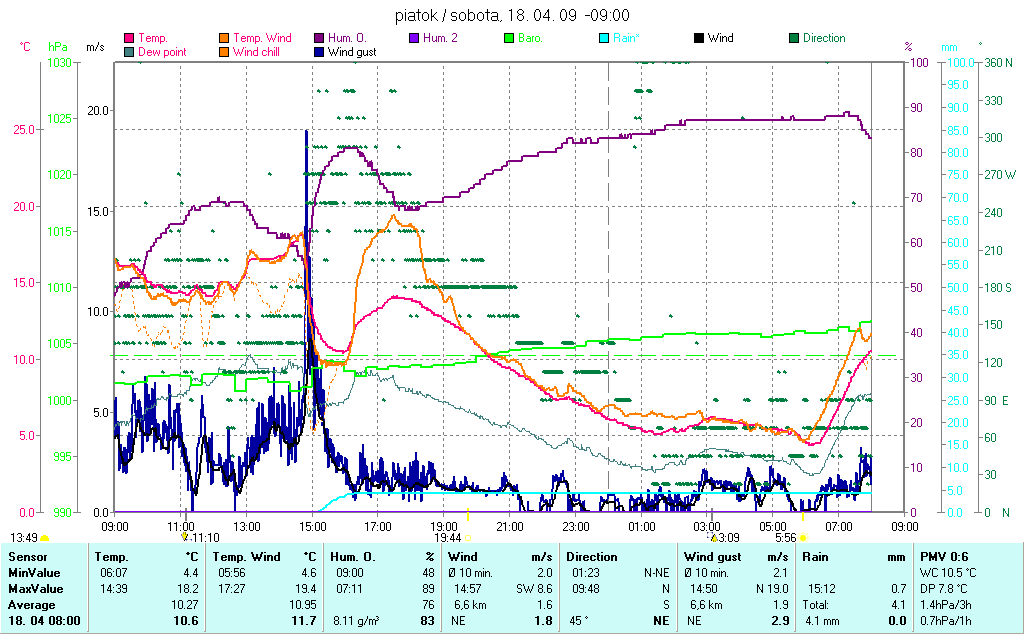1024x634 pixels.
Task: Click the '8.11 g/m³' humidity value
Action: (x=357, y=621)
